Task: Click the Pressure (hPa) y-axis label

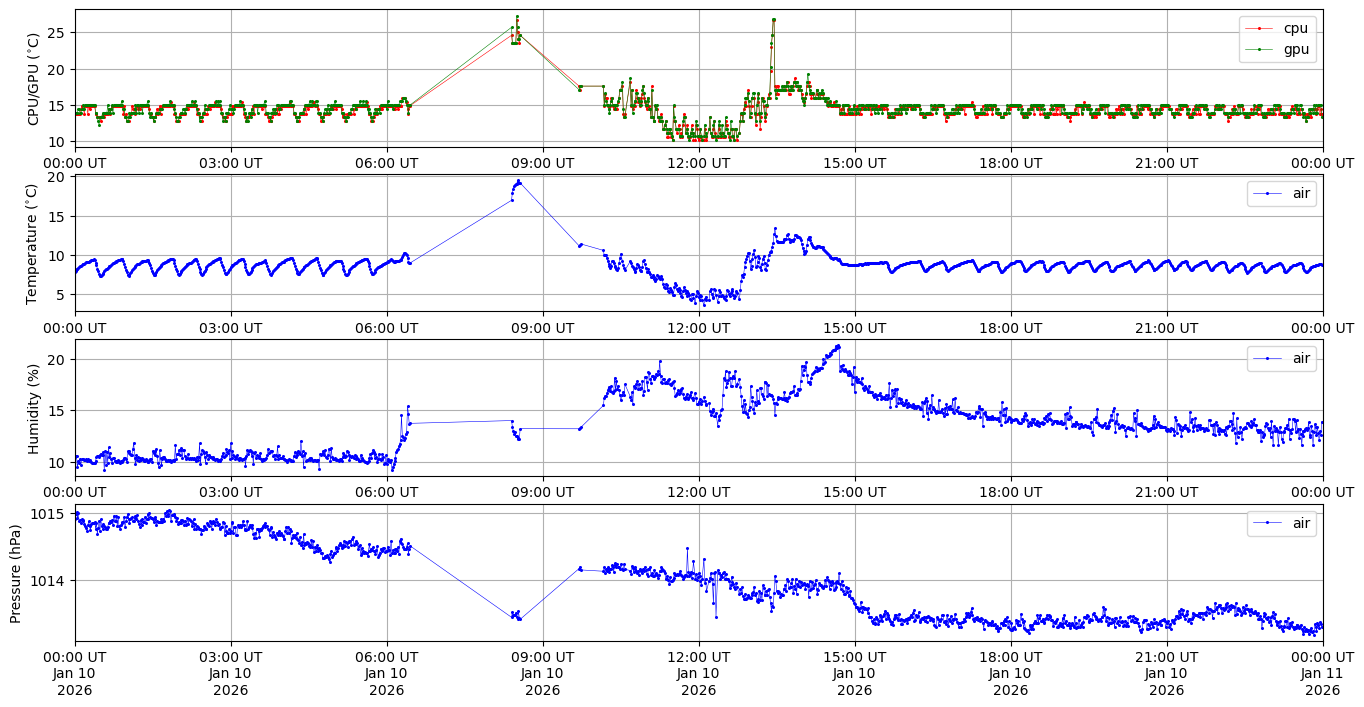Action: tap(16, 573)
